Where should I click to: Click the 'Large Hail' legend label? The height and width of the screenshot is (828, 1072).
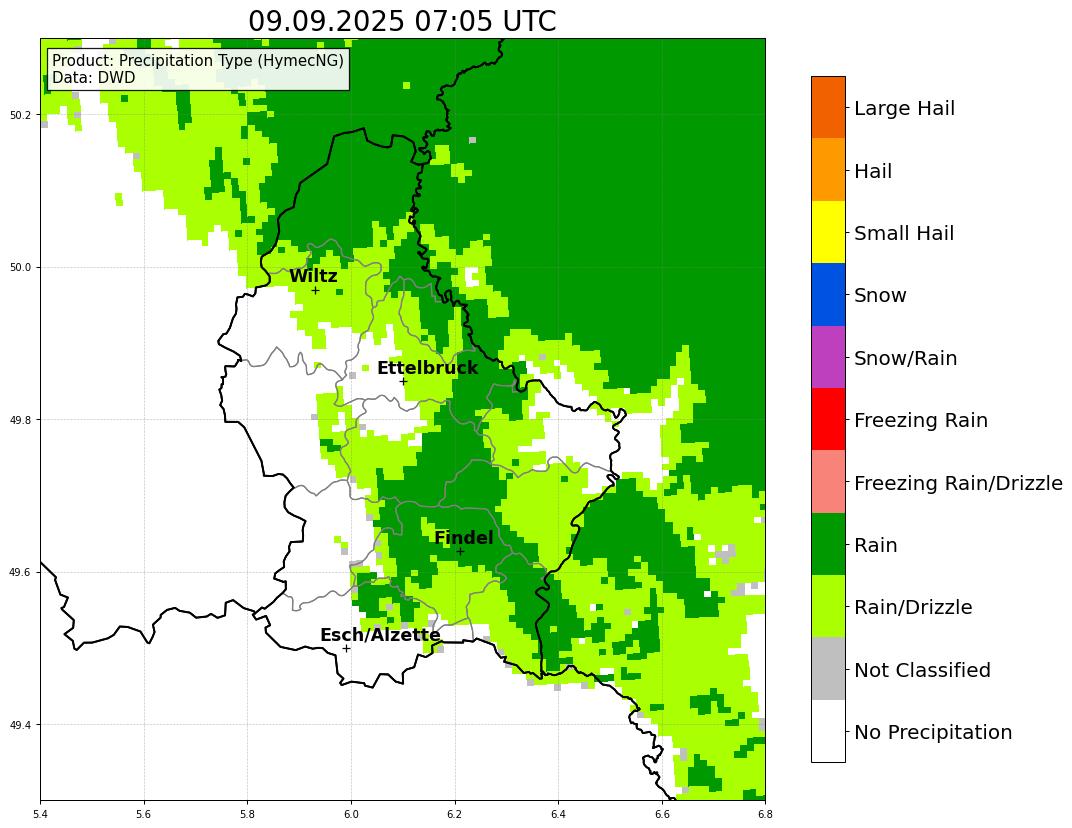click(904, 108)
